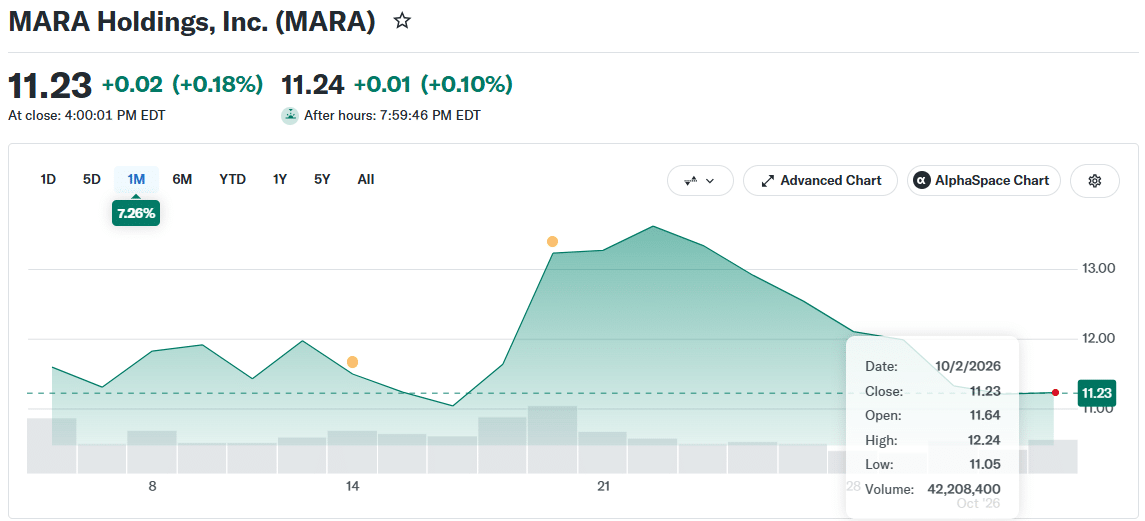Select the YTD time range
1145x521 pixels.
point(232,179)
